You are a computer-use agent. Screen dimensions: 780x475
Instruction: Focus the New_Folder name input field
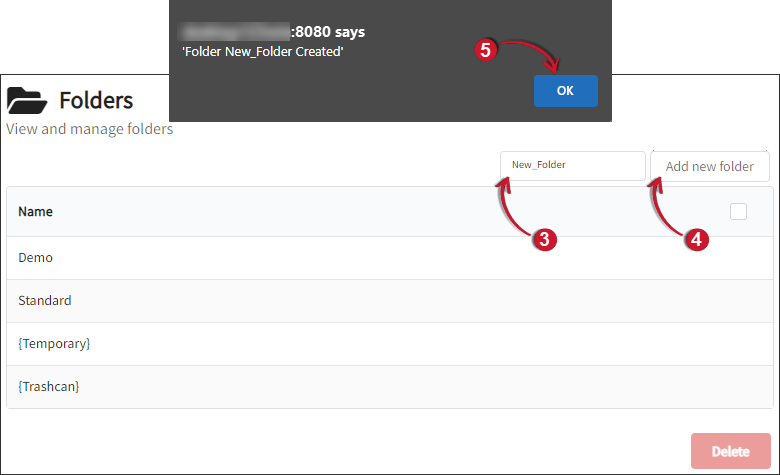572,165
